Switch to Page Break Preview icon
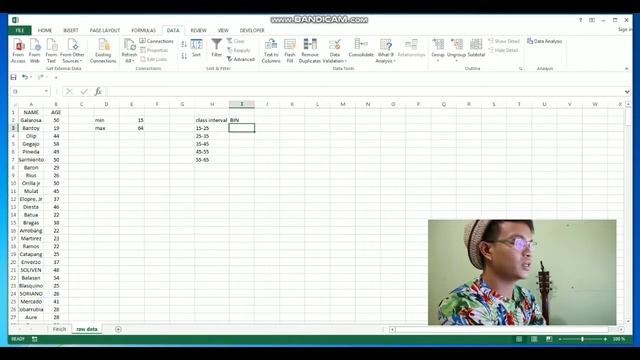 click(x=549, y=339)
